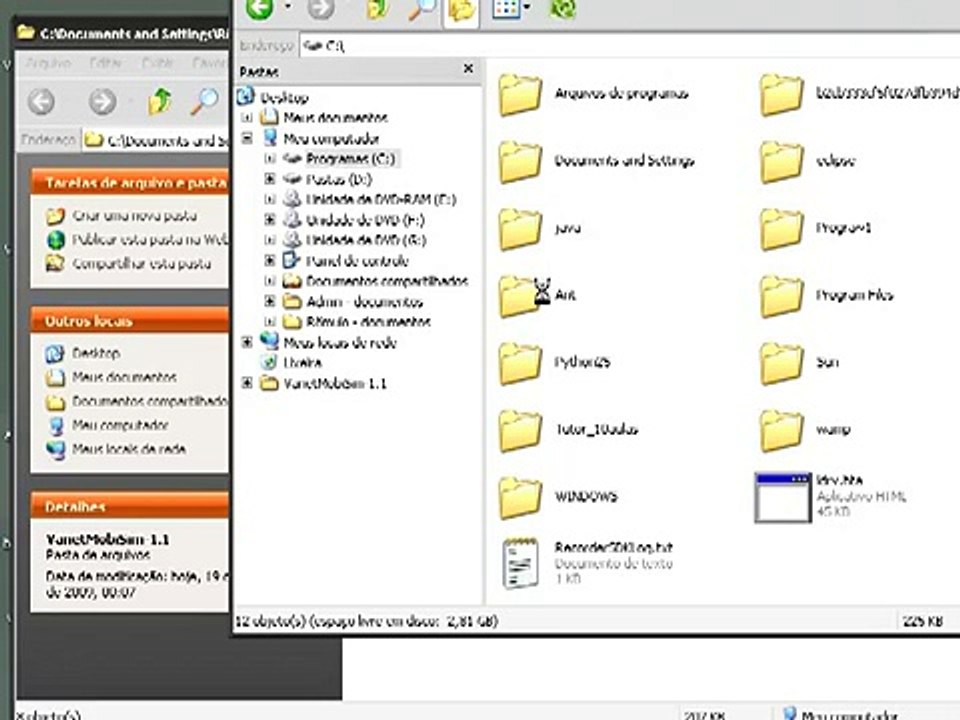Image resolution: width=960 pixels, height=720 pixels.
Task: Select Documentos compartilhados in the Pastas tree
Action: [x=387, y=281]
